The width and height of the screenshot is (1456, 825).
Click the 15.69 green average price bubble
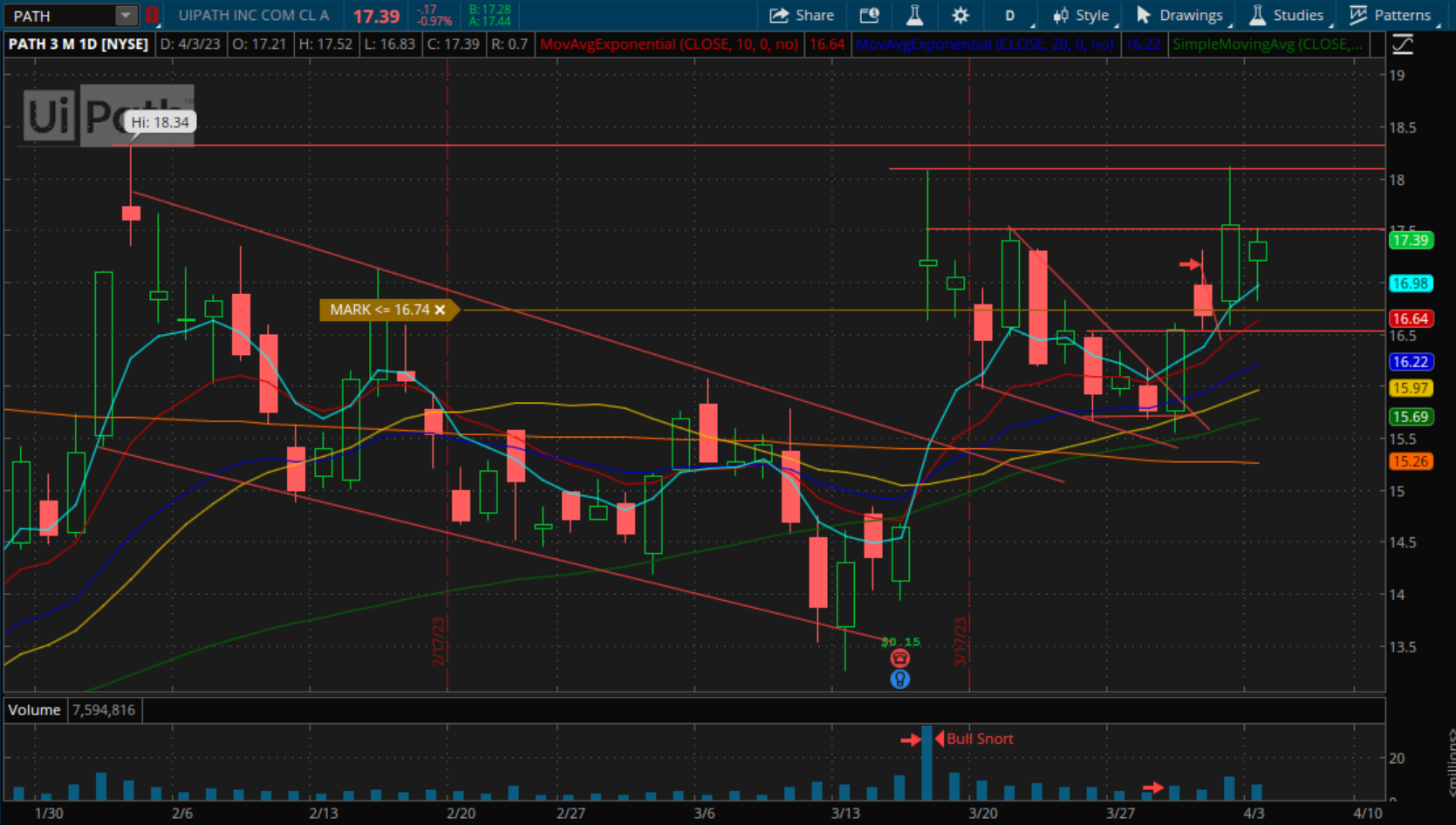(x=1411, y=417)
